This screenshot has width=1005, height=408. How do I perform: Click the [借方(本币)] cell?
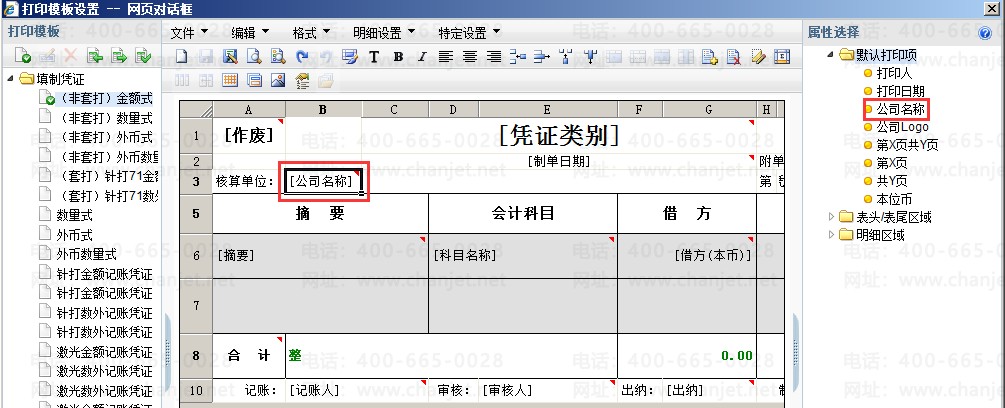(687, 256)
